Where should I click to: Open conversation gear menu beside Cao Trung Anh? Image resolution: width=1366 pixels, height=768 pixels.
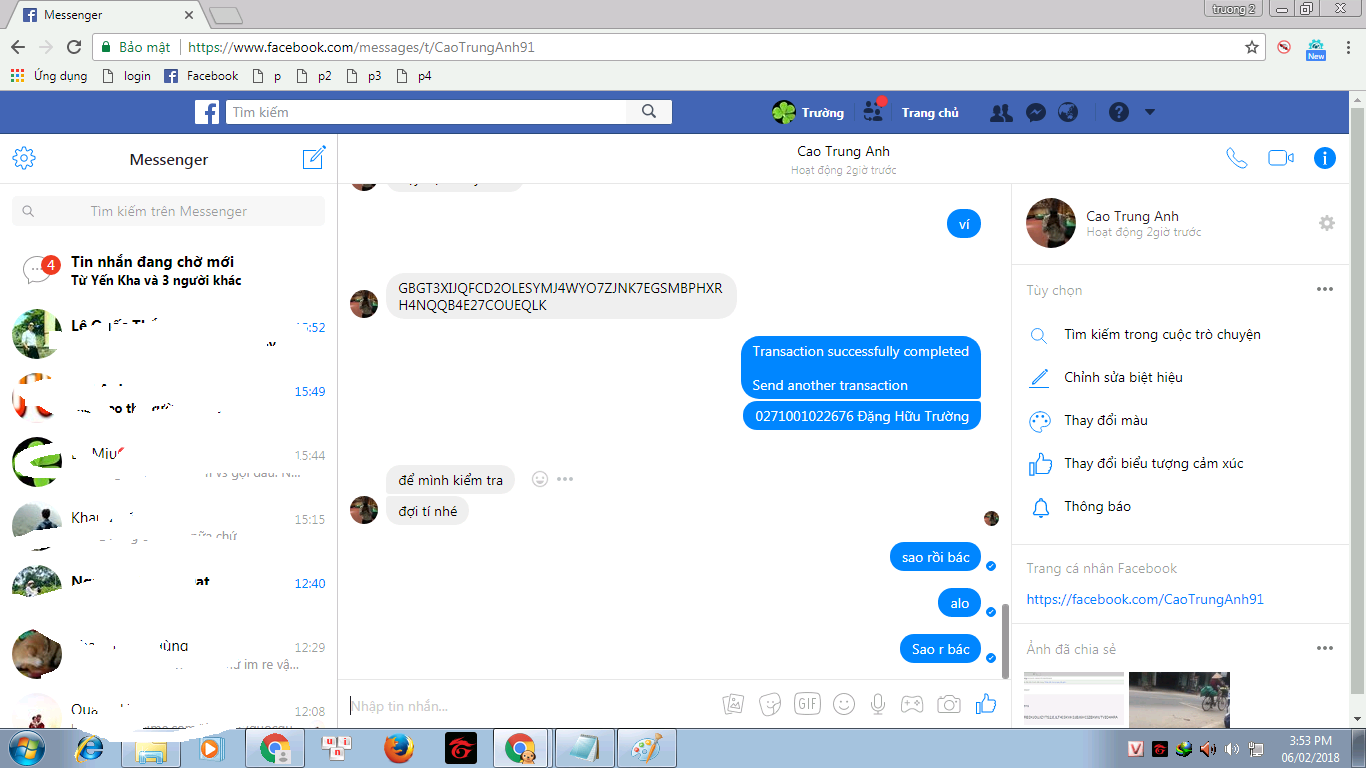[1327, 223]
